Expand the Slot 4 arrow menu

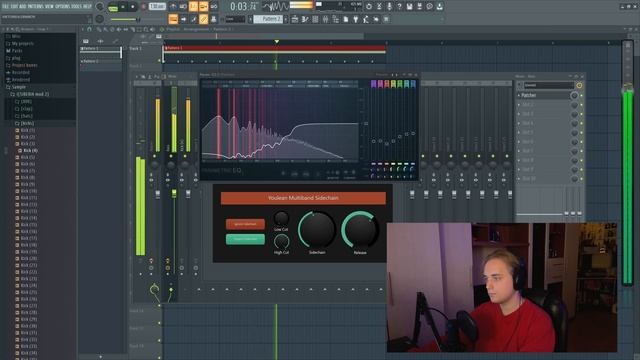pos(519,123)
